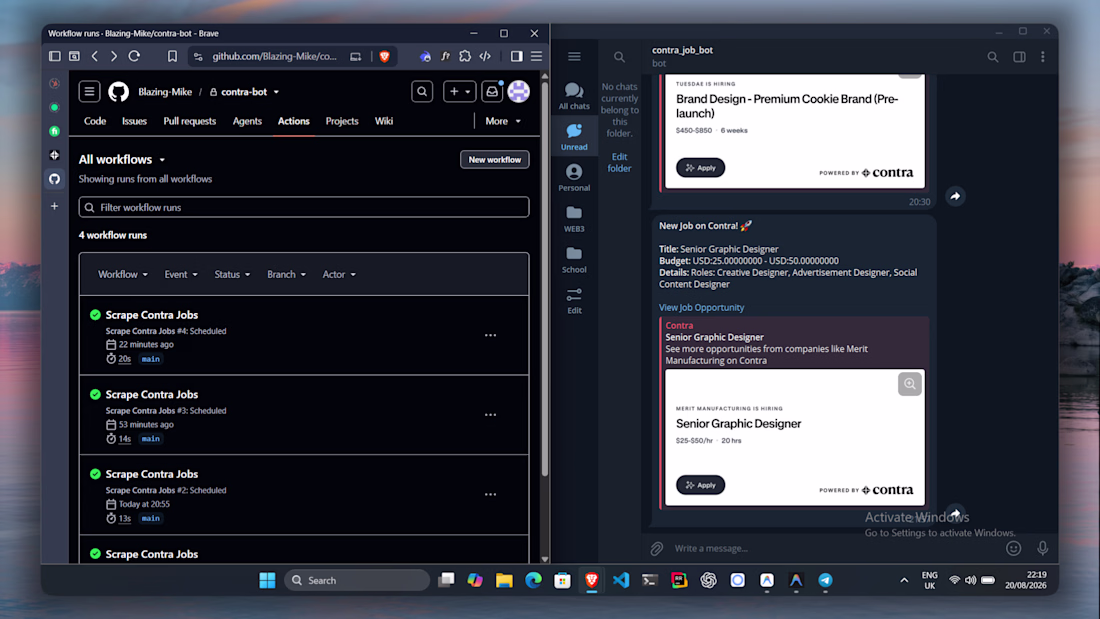Open the GitHub notifications inbox
The height and width of the screenshot is (619, 1100).
pyautogui.click(x=492, y=91)
